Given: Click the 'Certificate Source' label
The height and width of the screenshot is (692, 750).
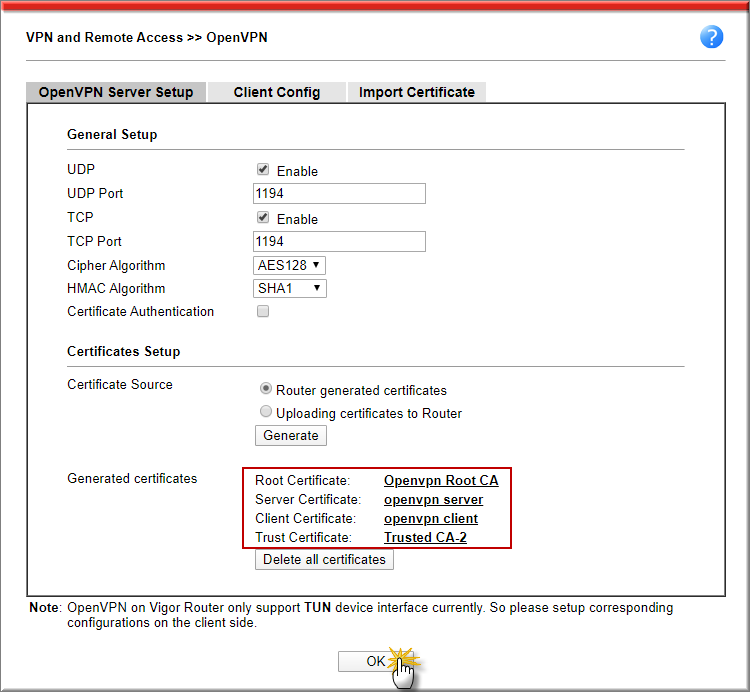Looking at the screenshot, I should coord(120,384).
